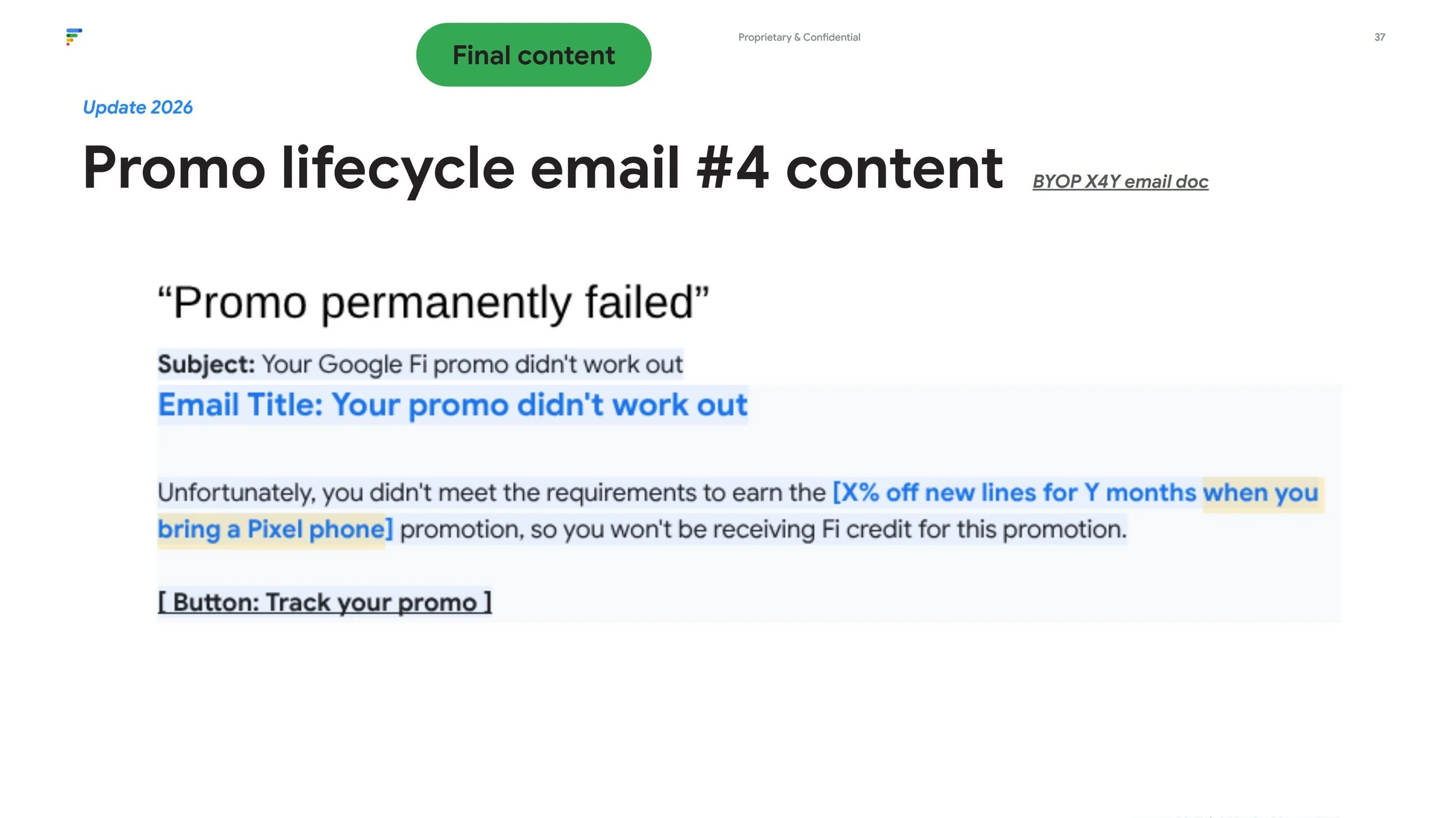Click the highlighted "bring a Pixel phone" text

[x=271, y=530]
